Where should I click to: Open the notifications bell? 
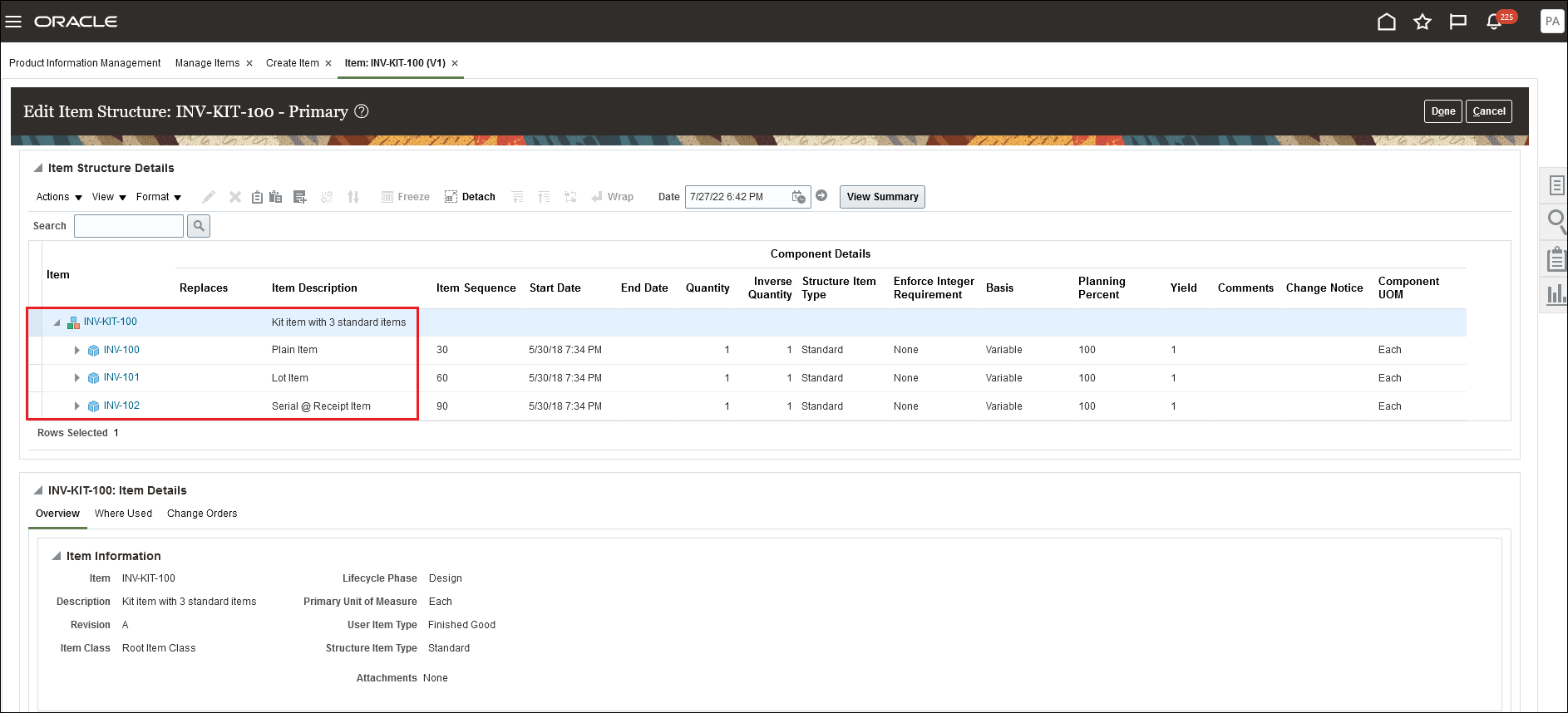coord(1494,22)
